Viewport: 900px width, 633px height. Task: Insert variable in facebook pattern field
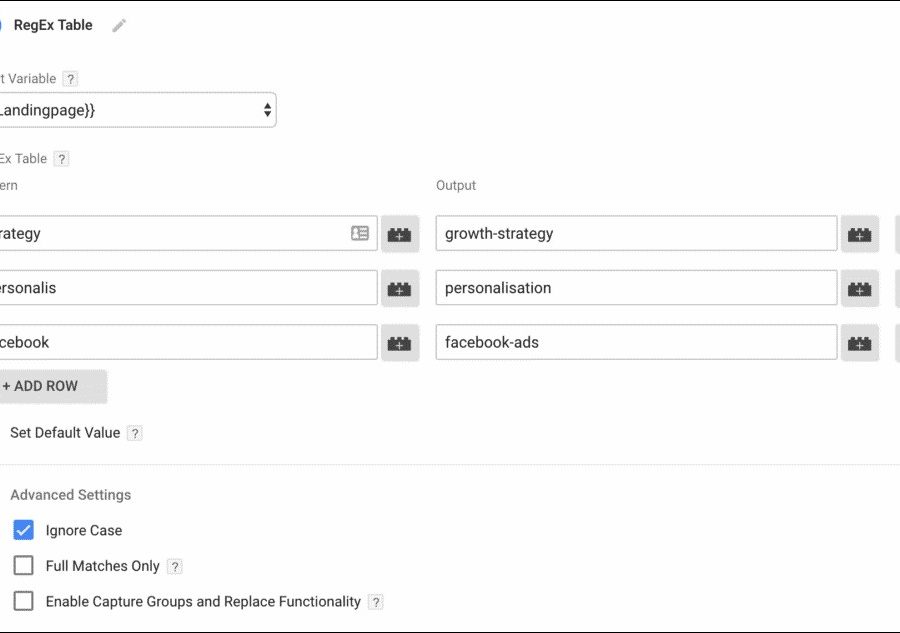[399, 342]
